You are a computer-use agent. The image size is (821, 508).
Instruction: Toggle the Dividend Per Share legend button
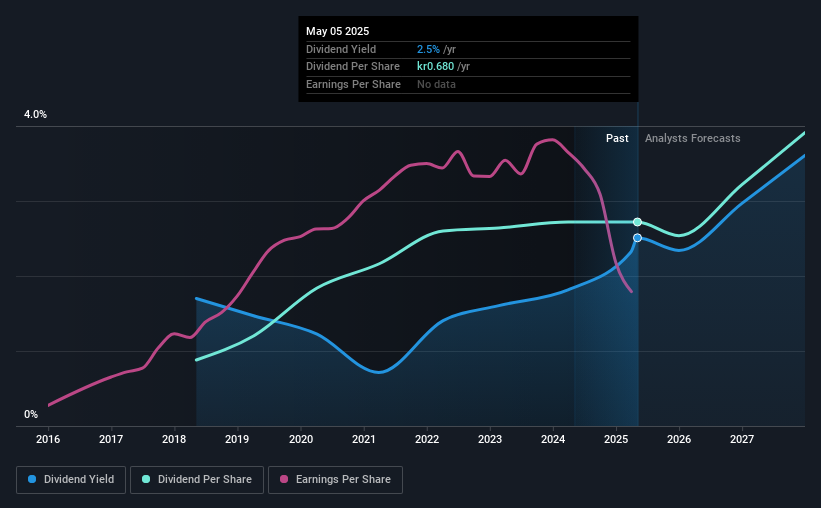coord(197,480)
